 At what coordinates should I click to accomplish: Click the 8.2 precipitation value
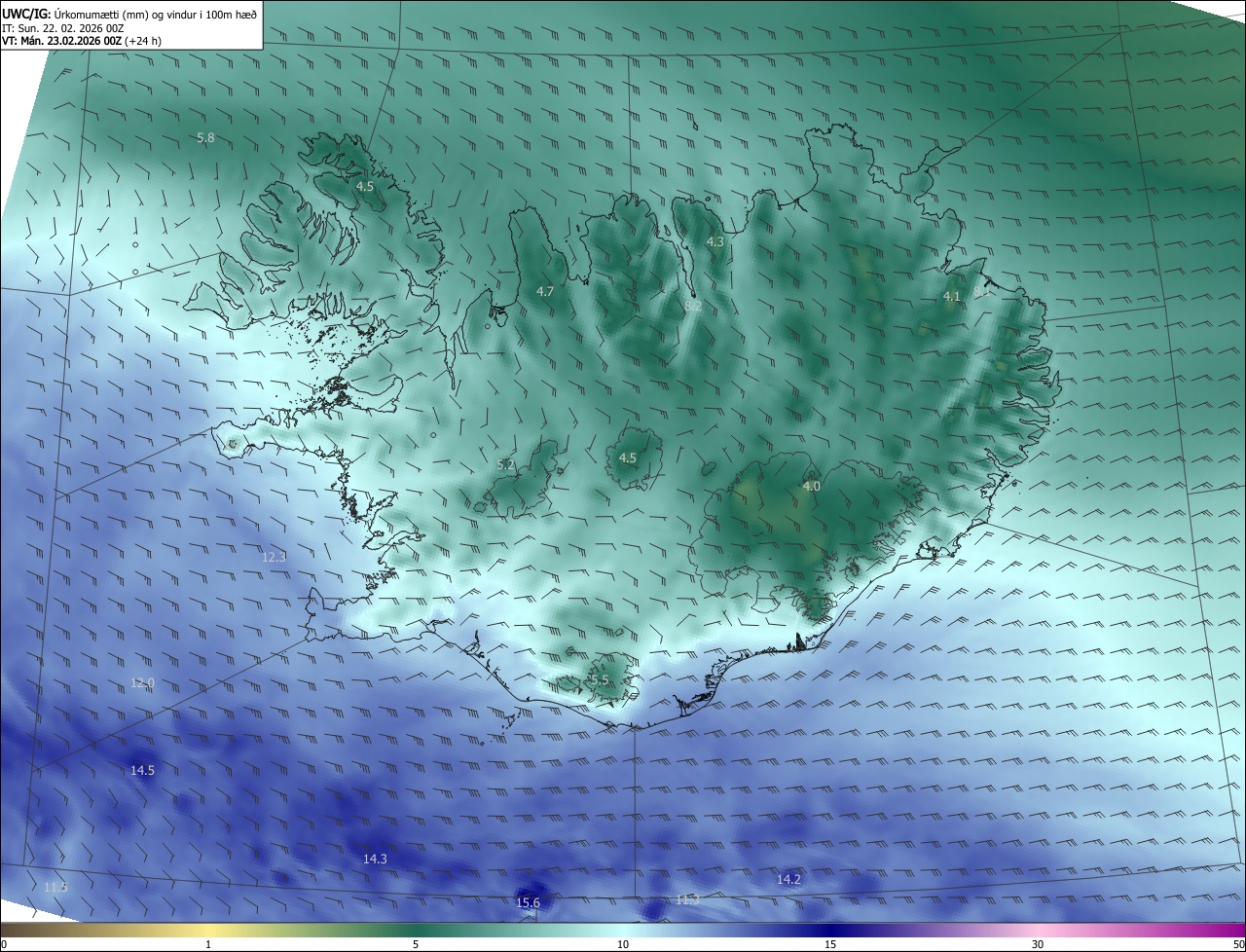693,306
